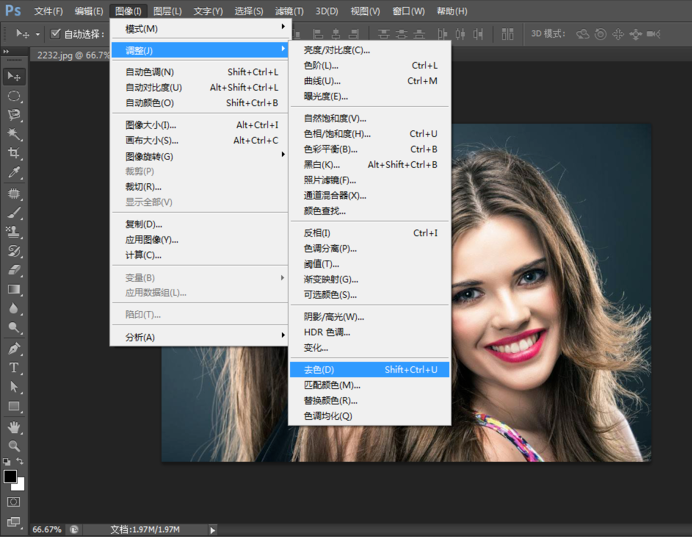This screenshot has height=537, width=692.
Task: Click the 3D rotate mode icon
Action: pyautogui.click(x=583, y=34)
